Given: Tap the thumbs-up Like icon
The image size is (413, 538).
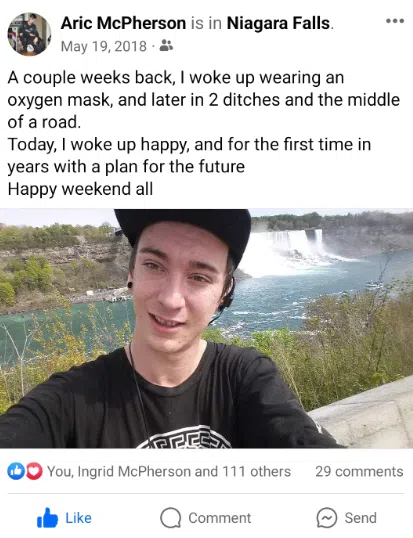Looking at the screenshot, I should (47, 518).
